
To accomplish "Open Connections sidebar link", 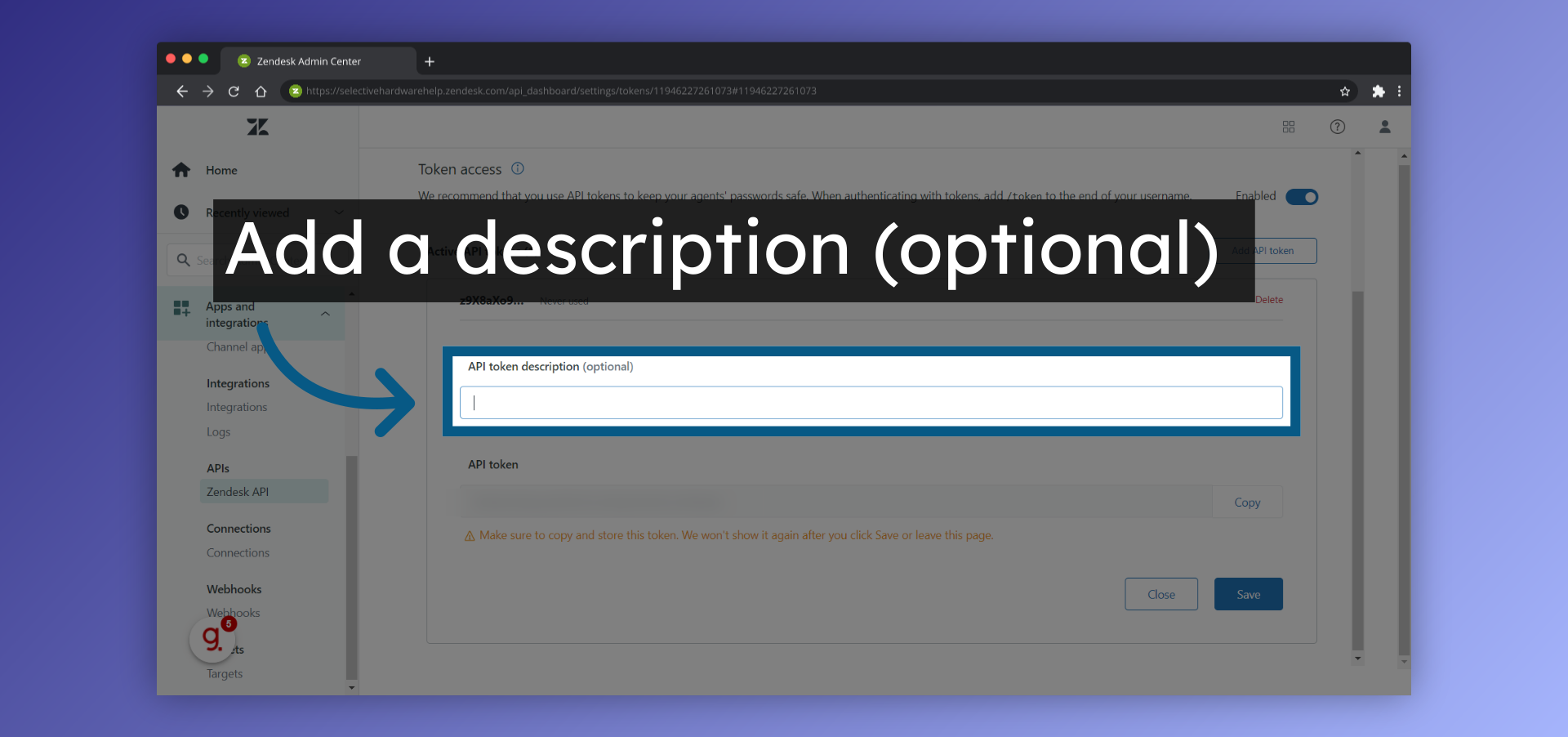I will coord(238,552).
